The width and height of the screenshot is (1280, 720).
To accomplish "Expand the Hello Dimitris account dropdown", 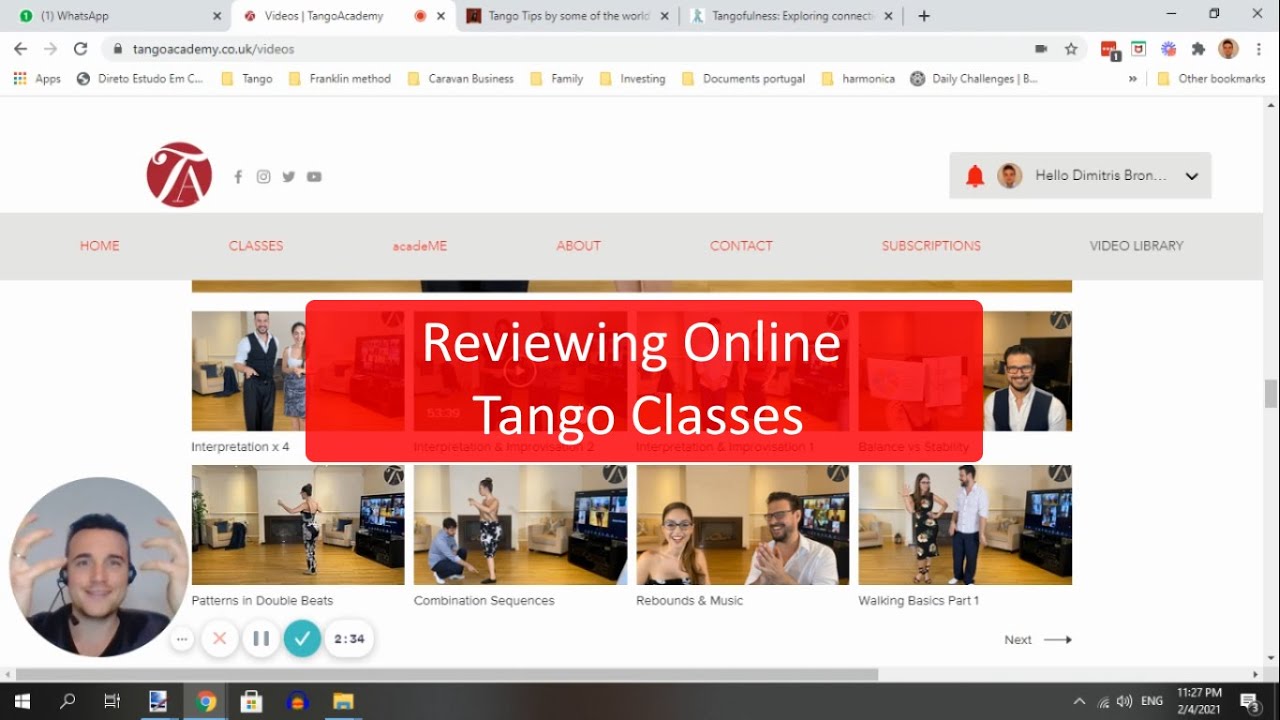I will 1192,176.
